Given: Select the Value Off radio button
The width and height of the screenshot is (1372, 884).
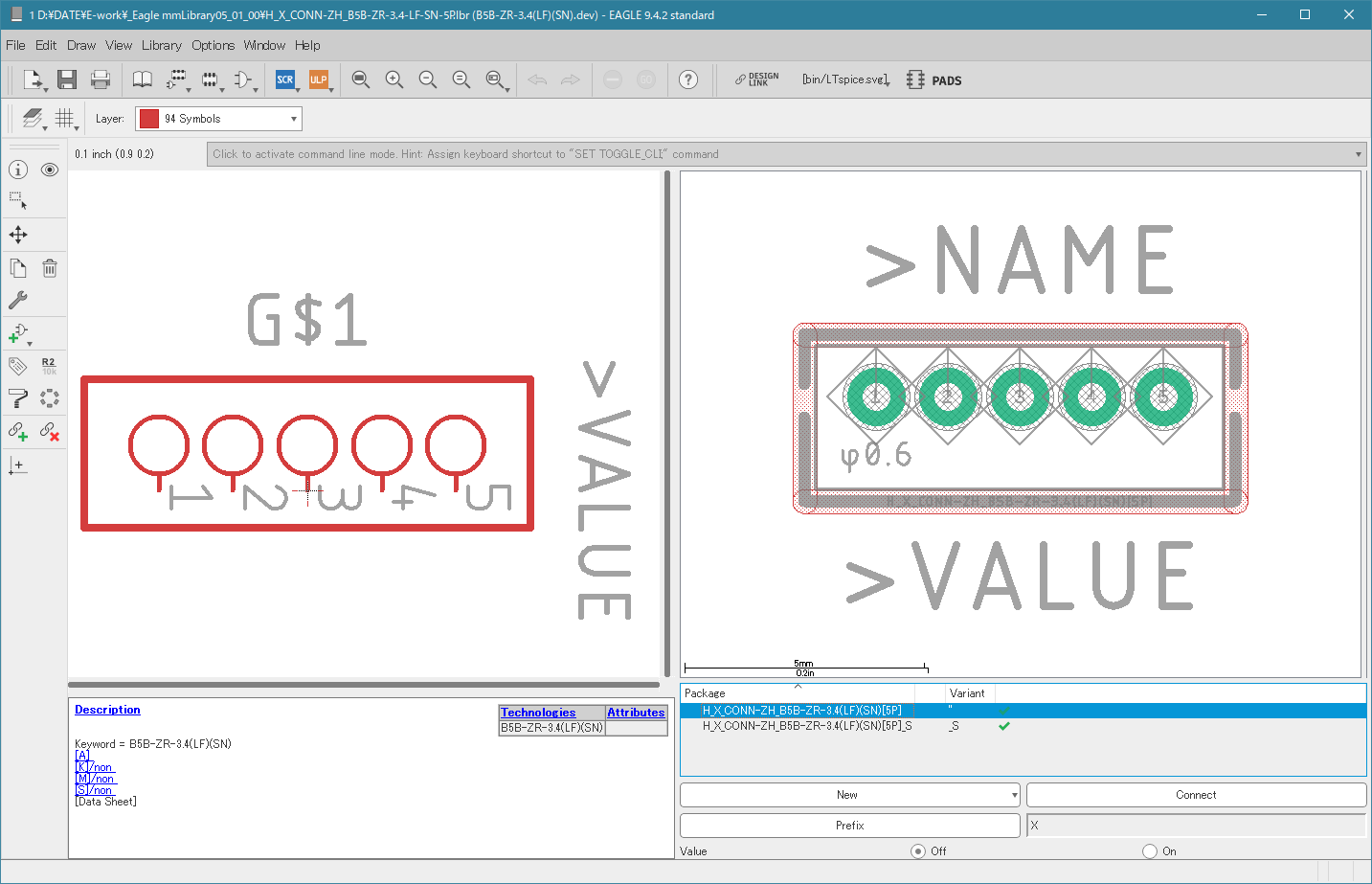Looking at the screenshot, I should (x=918, y=851).
